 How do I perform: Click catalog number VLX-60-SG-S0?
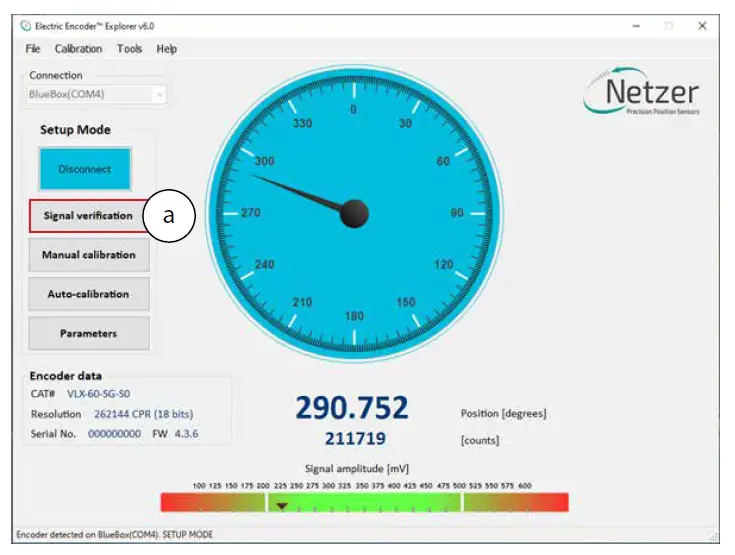point(98,394)
